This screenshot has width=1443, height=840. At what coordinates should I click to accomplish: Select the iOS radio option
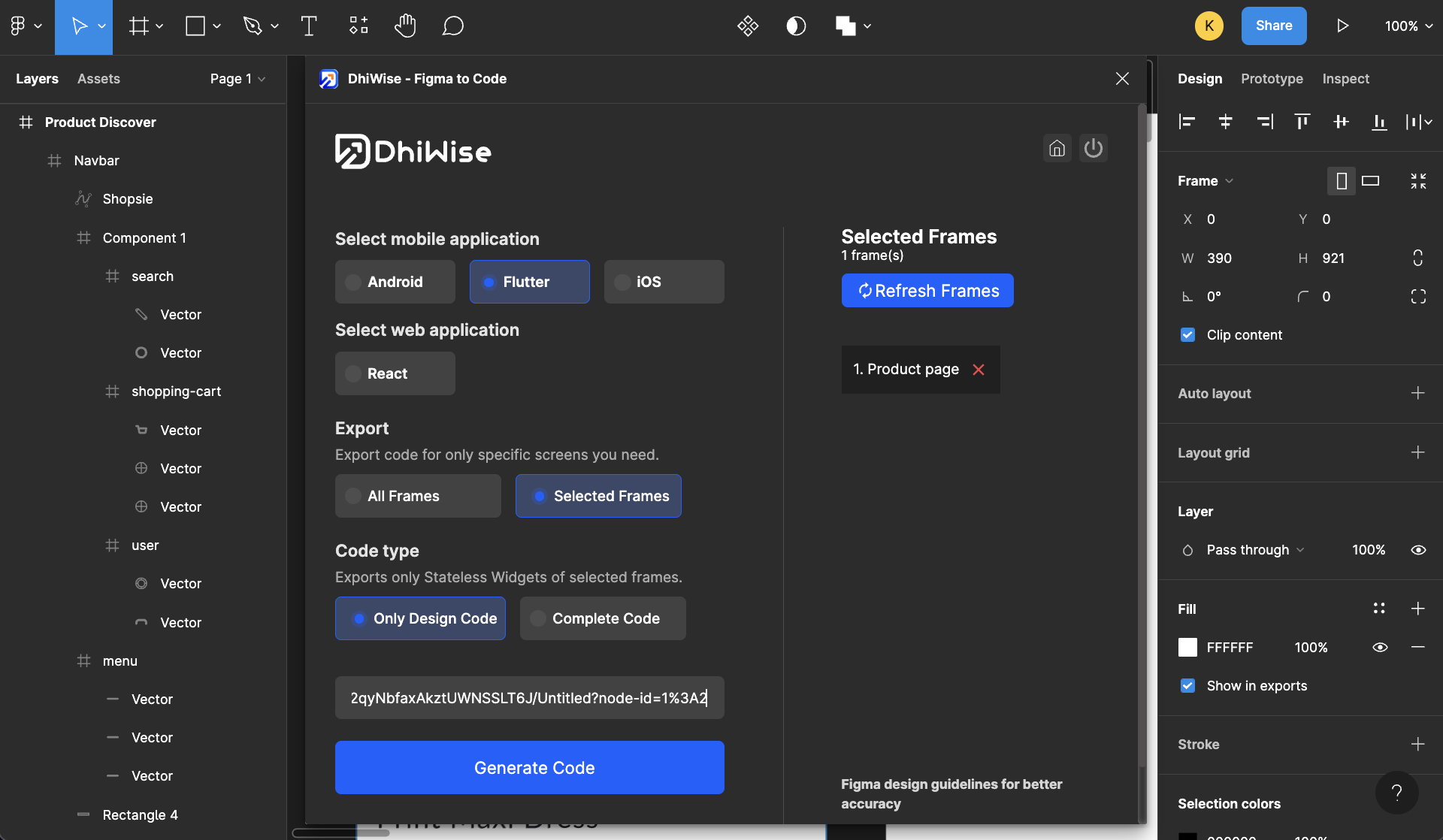coord(664,282)
